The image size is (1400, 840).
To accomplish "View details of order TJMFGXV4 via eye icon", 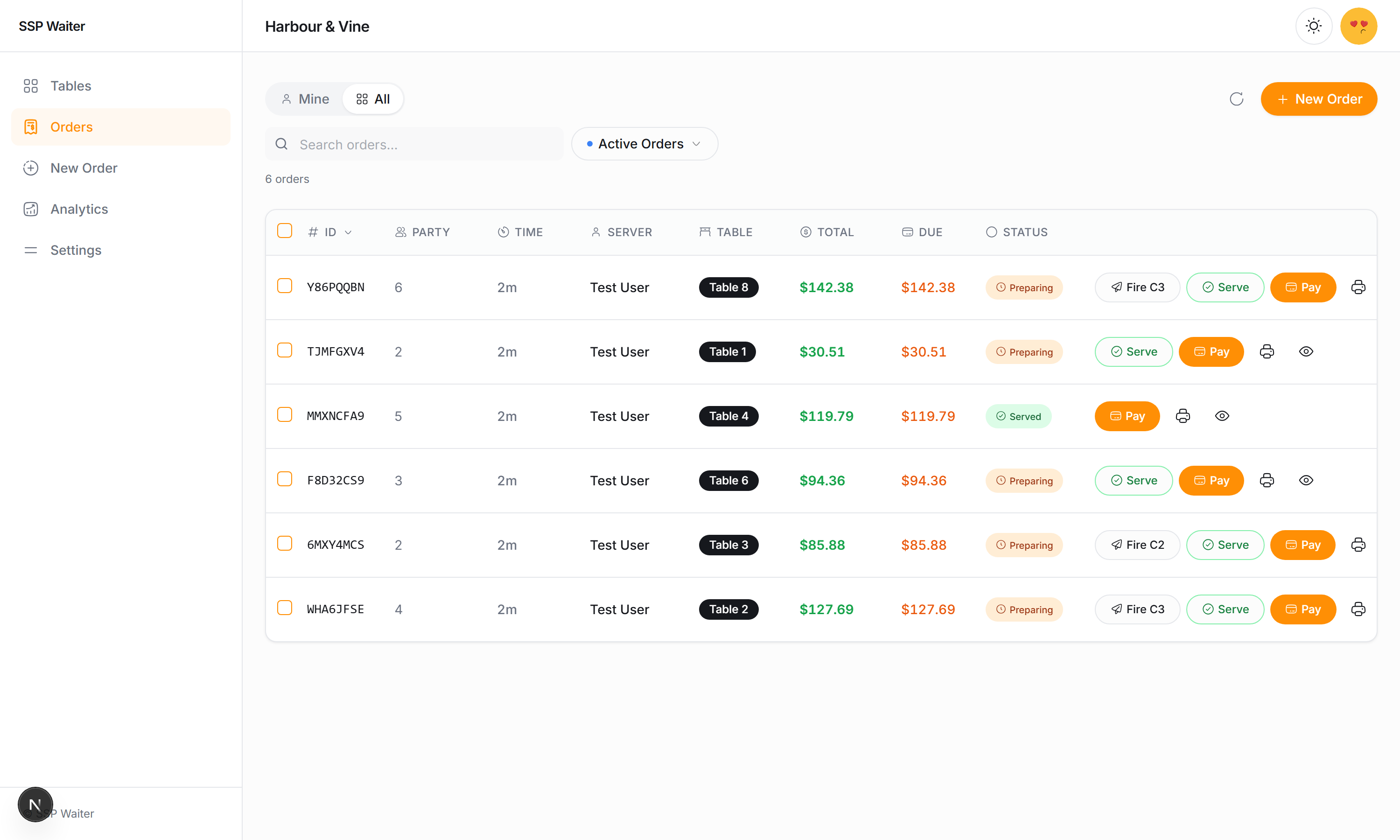I will pyautogui.click(x=1306, y=351).
